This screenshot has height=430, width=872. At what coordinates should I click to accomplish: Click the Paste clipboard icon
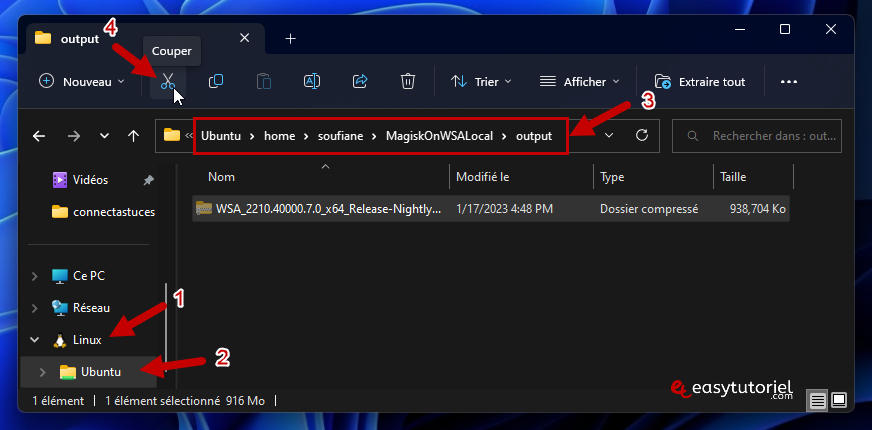(x=264, y=82)
